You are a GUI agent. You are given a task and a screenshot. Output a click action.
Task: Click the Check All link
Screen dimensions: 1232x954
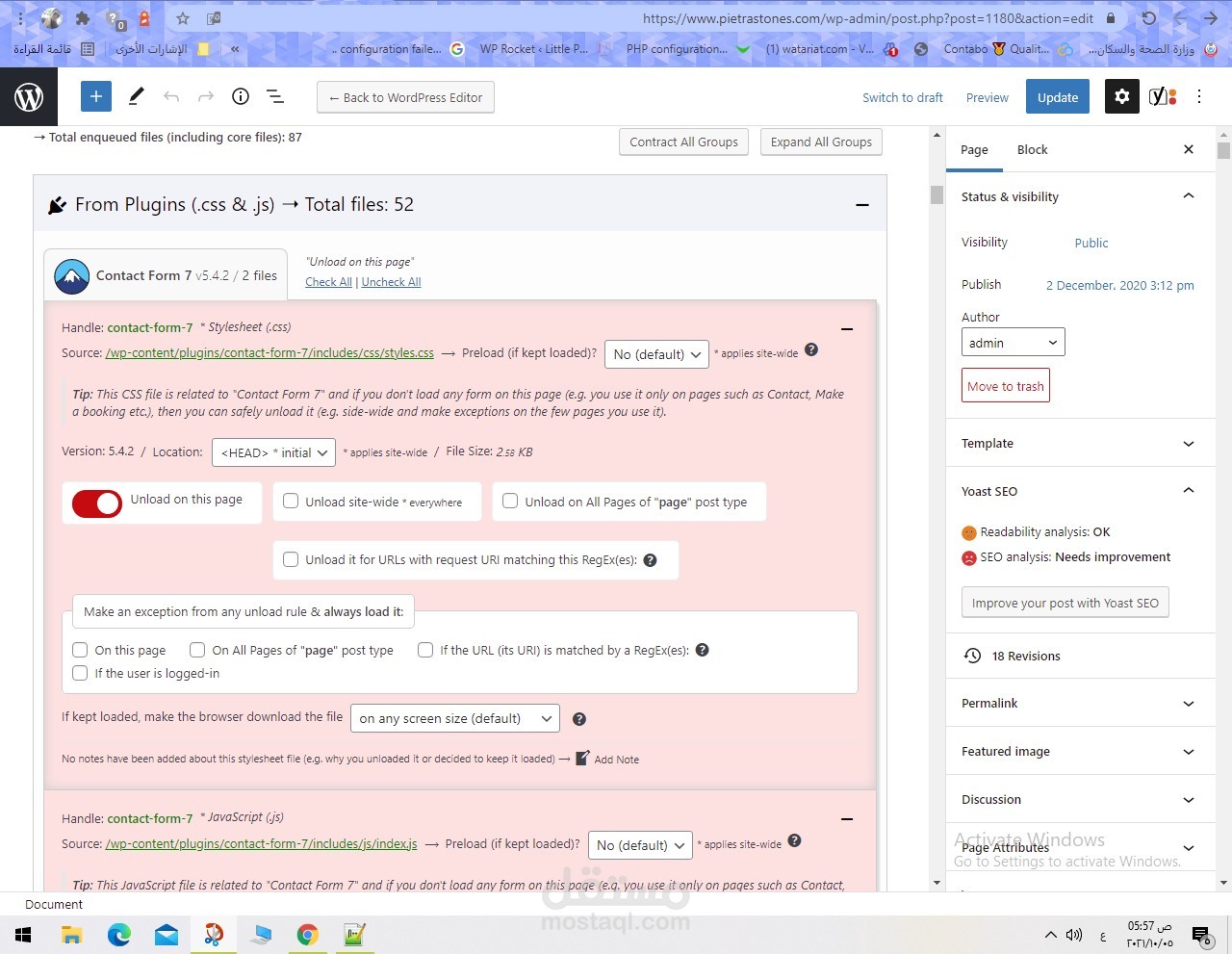pyautogui.click(x=328, y=282)
